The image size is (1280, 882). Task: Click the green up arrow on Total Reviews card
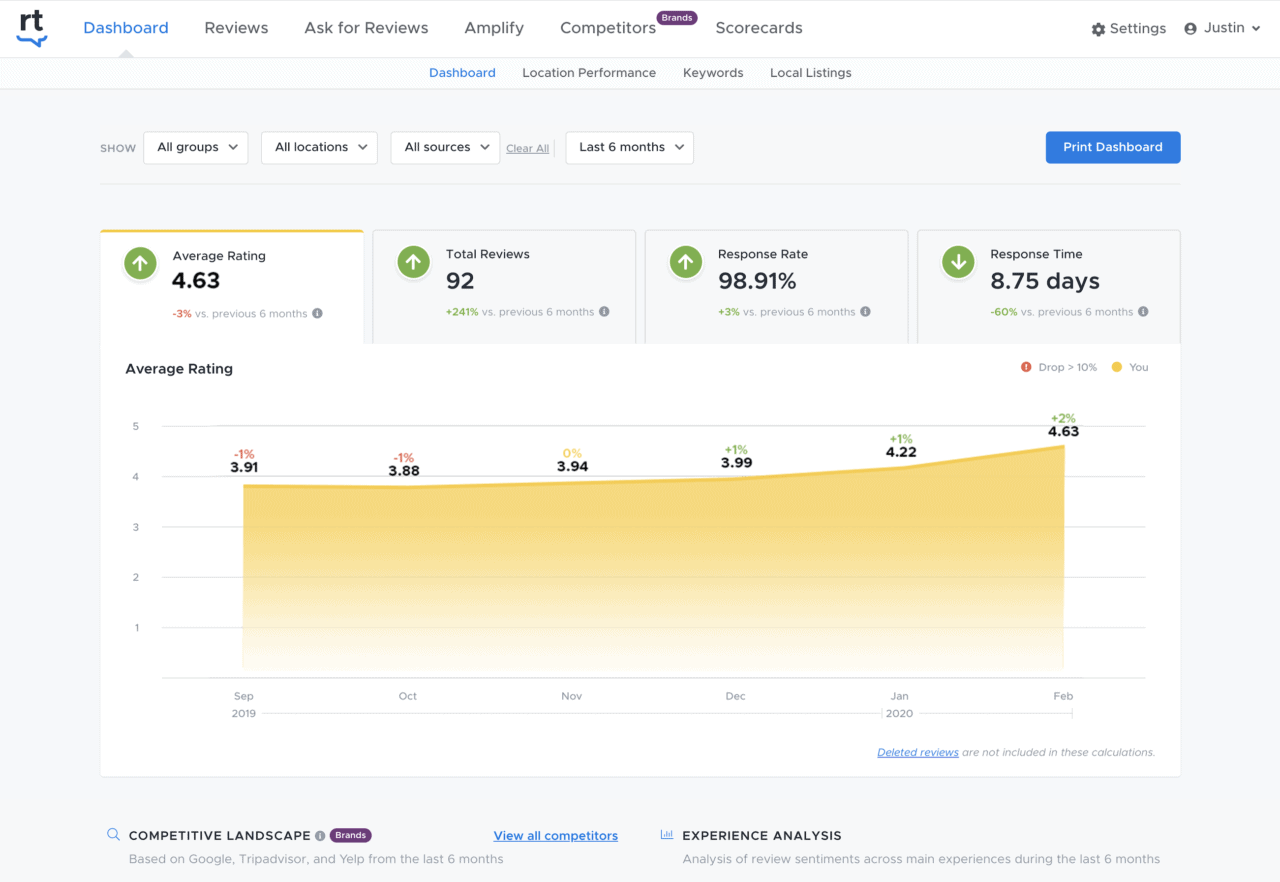[x=413, y=262]
